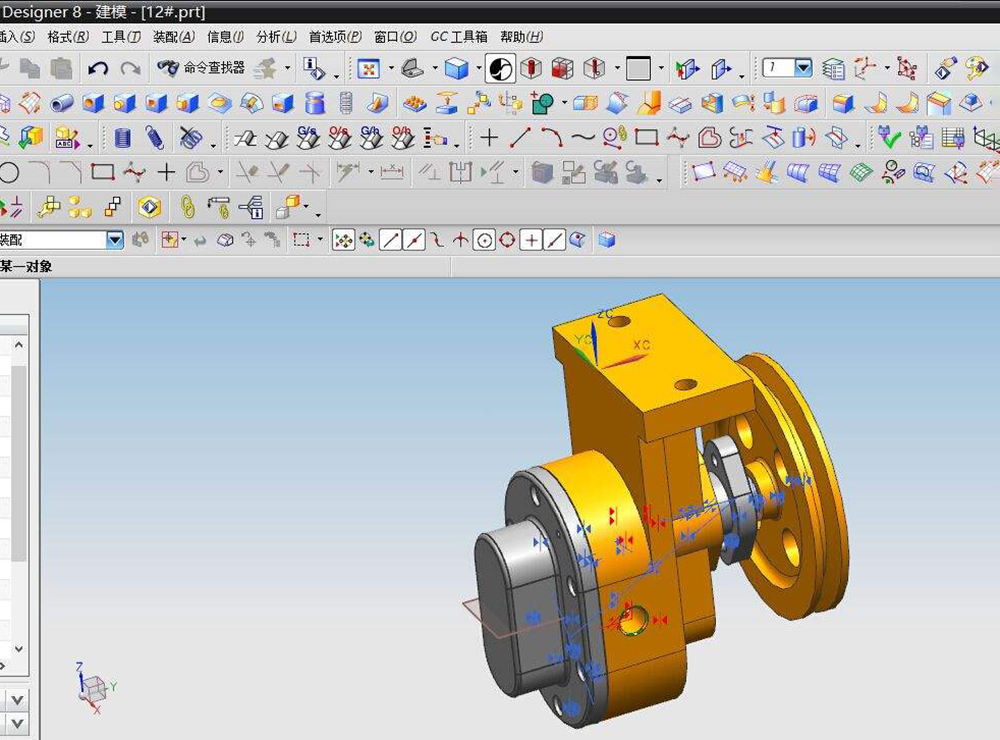Viewport: 1000px width, 740px height.
Task: Click the yellow chain link icon
Action: [x=187, y=207]
